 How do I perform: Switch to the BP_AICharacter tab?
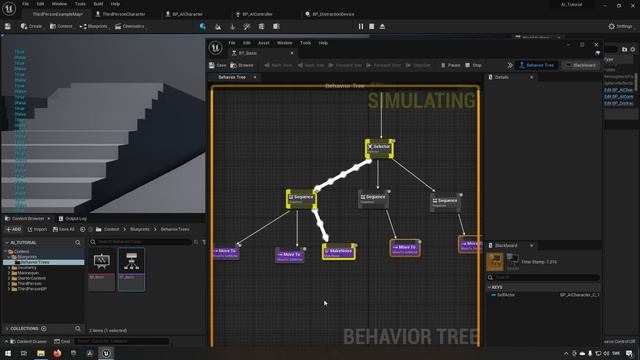[184, 14]
